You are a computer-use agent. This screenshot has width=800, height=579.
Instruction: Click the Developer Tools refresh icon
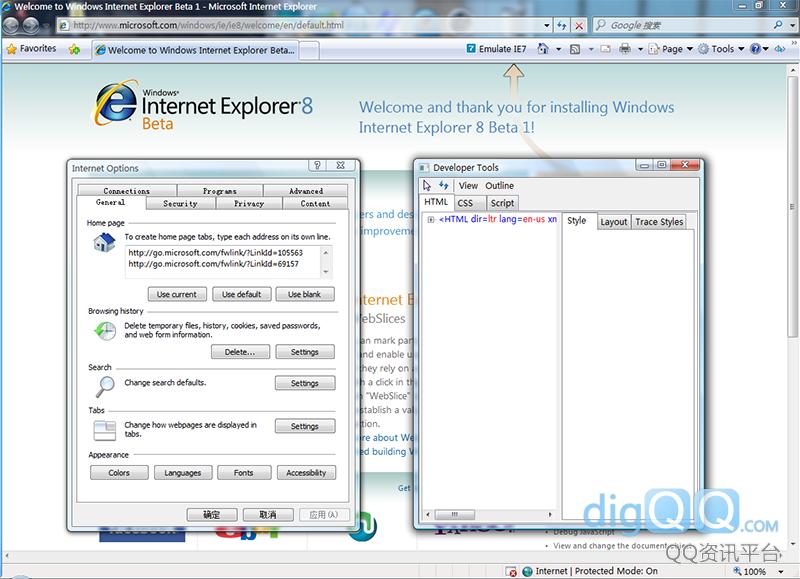coord(444,186)
